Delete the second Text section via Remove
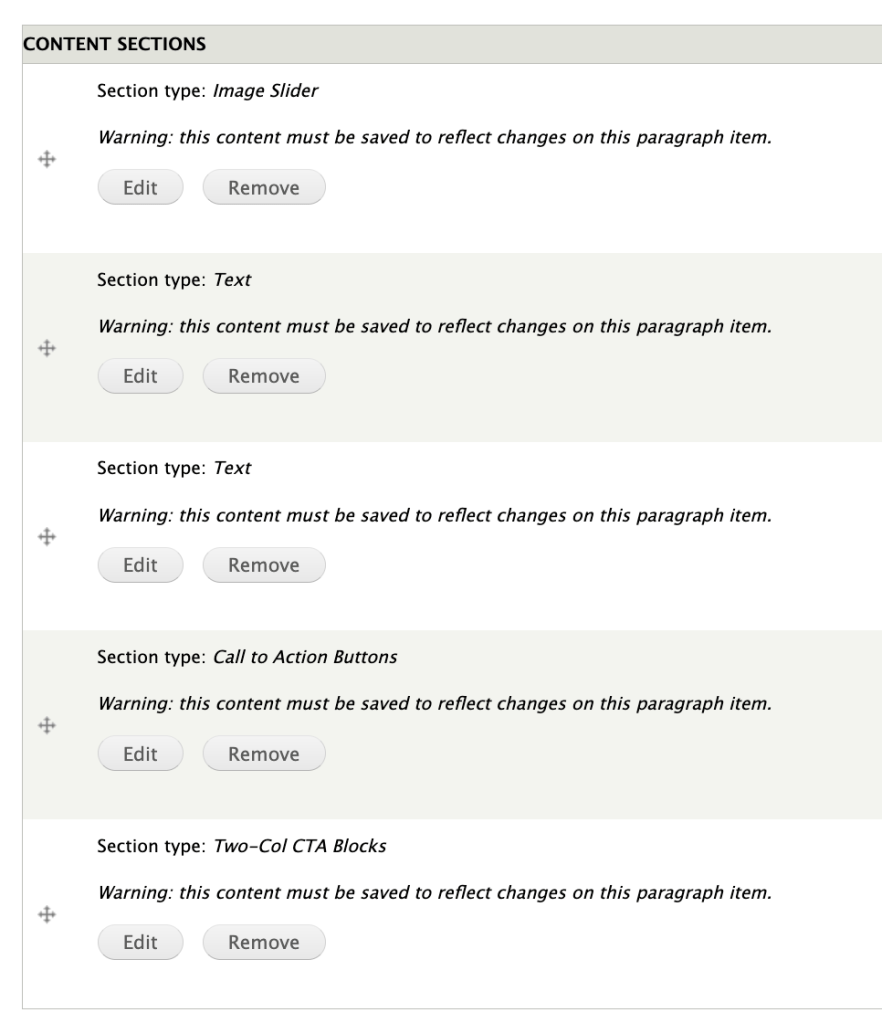 click(x=264, y=565)
